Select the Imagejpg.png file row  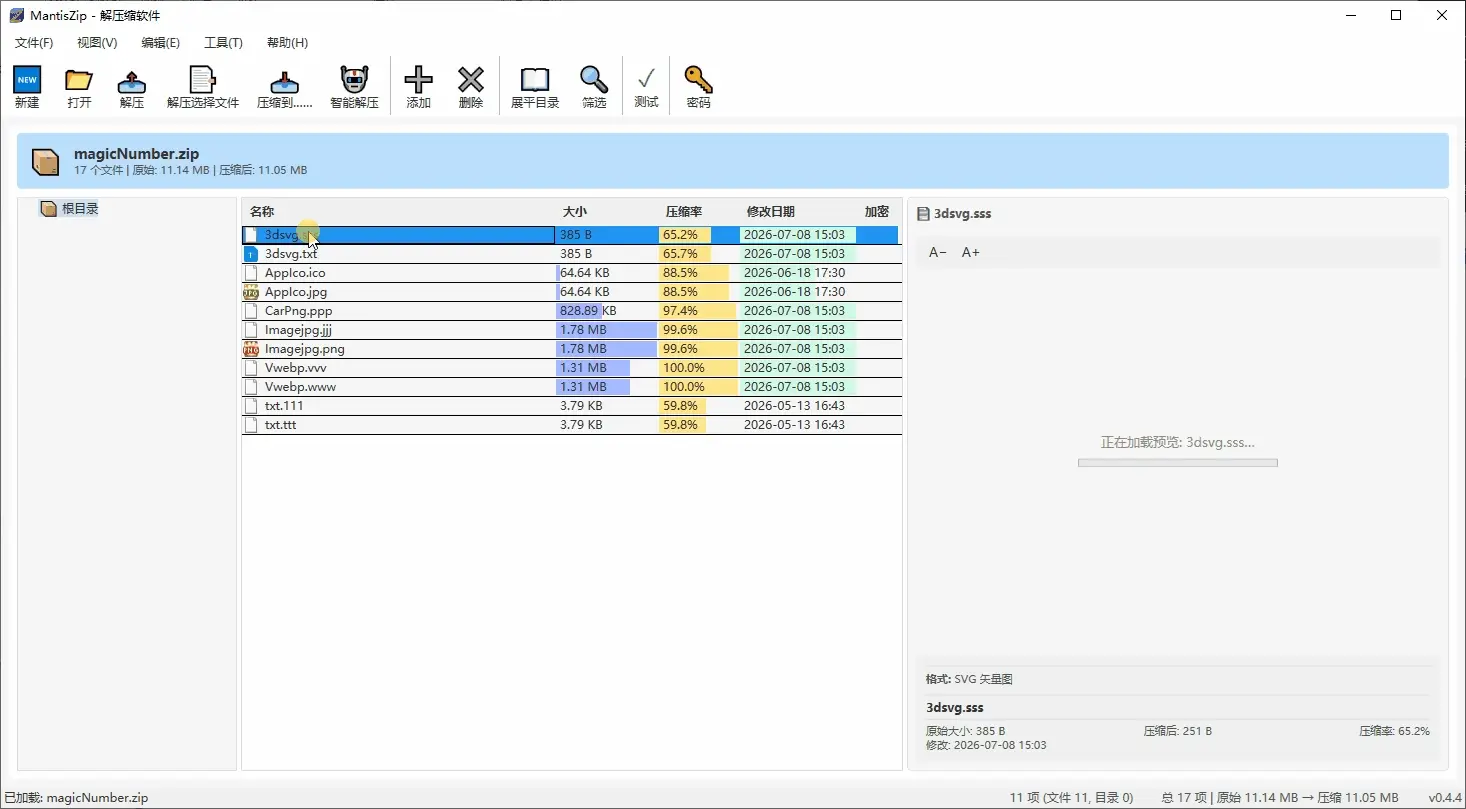pyautogui.click(x=571, y=349)
